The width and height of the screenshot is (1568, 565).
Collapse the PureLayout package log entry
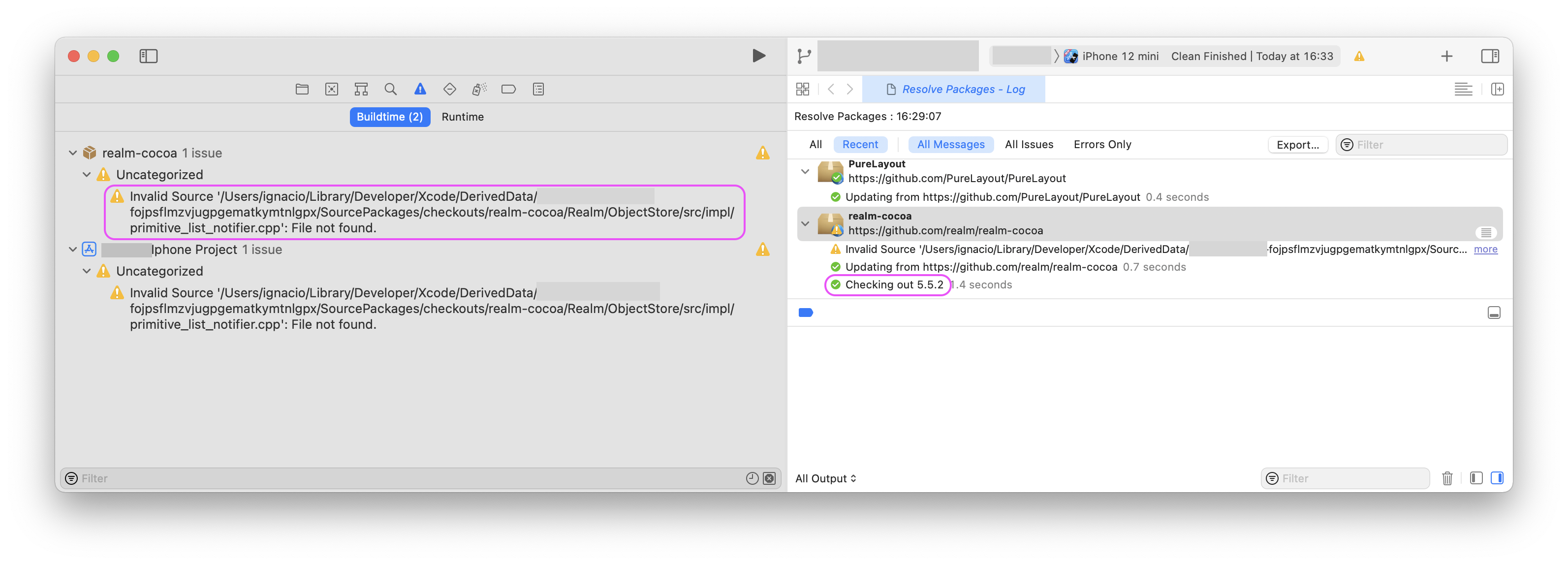click(805, 171)
